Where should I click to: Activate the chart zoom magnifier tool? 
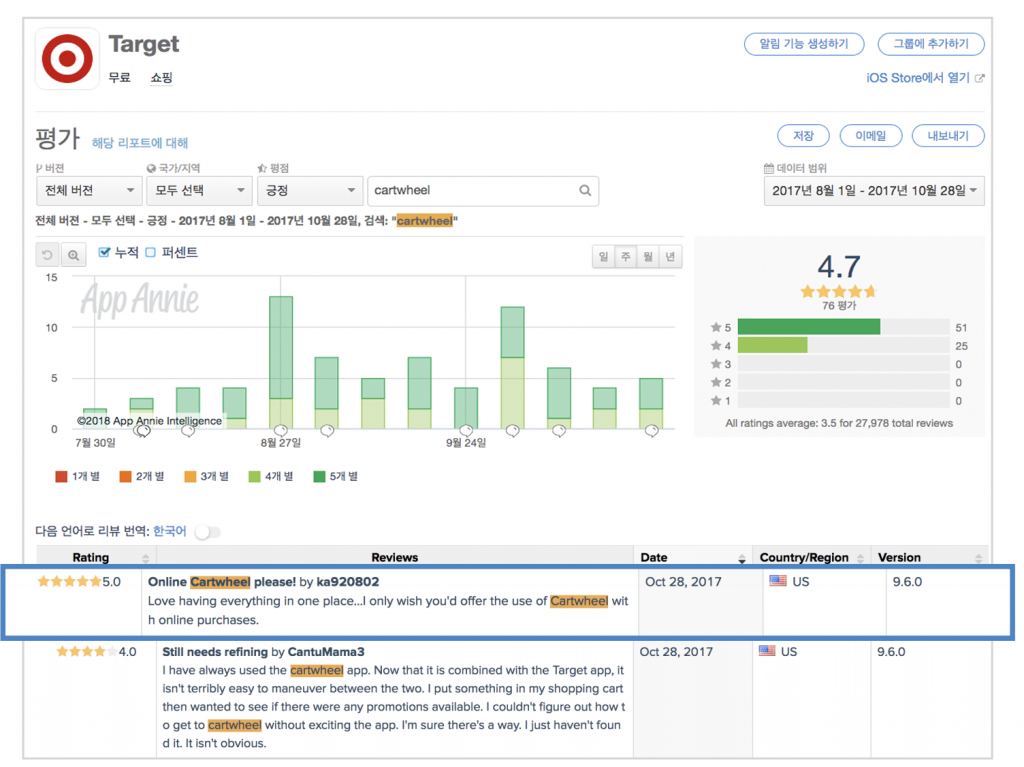74,255
